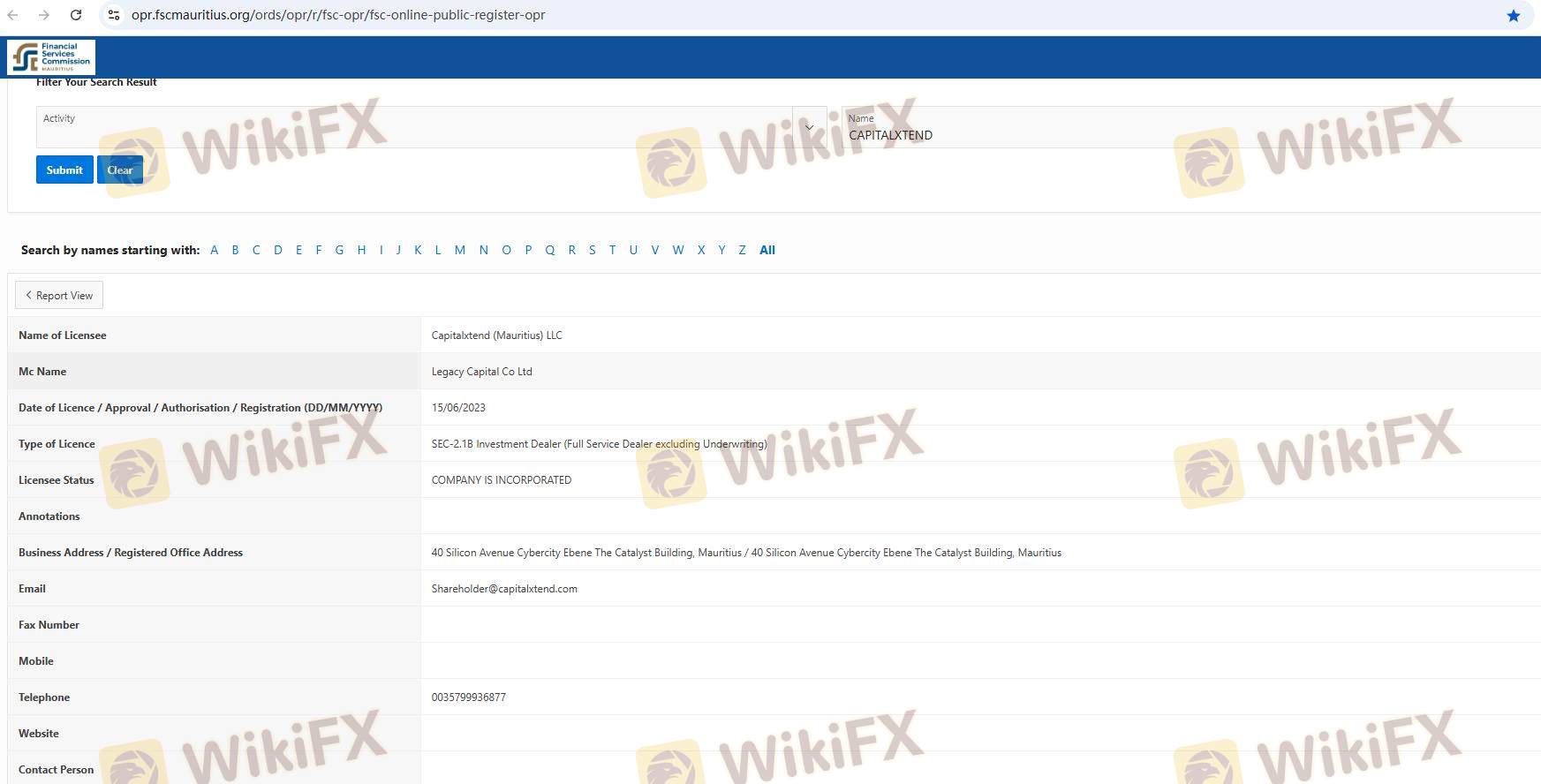The image size is (1541, 784).
Task: Click the Name of Licensee label
Action: (62, 335)
